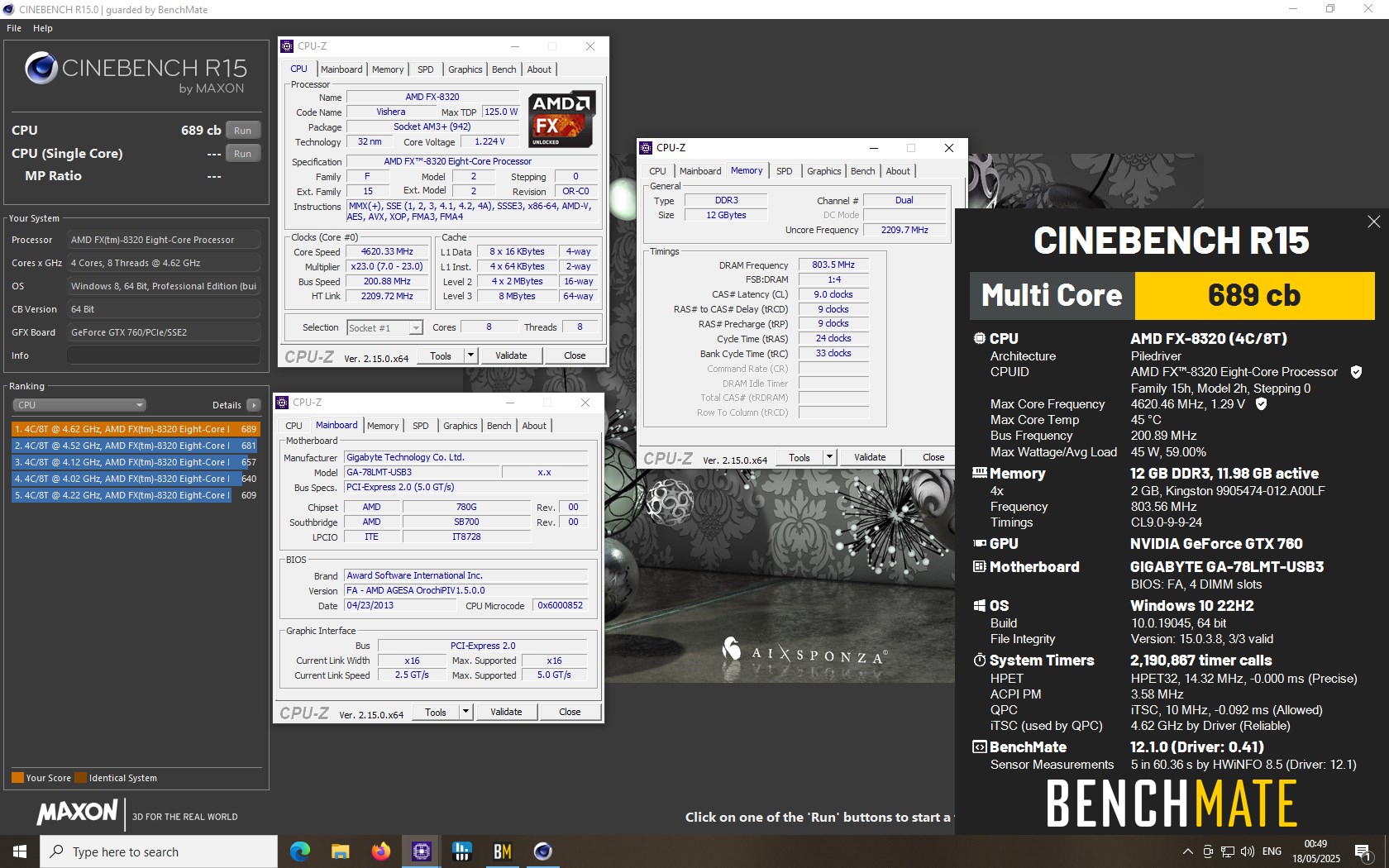The height and width of the screenshot is (868, 1389).
Task: Switch to Memory tab in CPU window
Action: [x=388, y=69]
